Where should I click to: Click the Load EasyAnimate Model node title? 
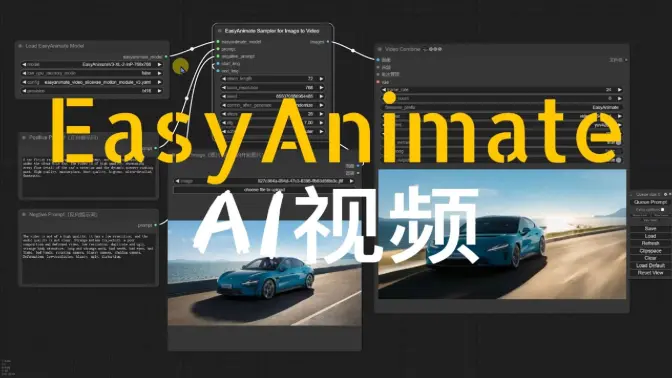(55, 46)
